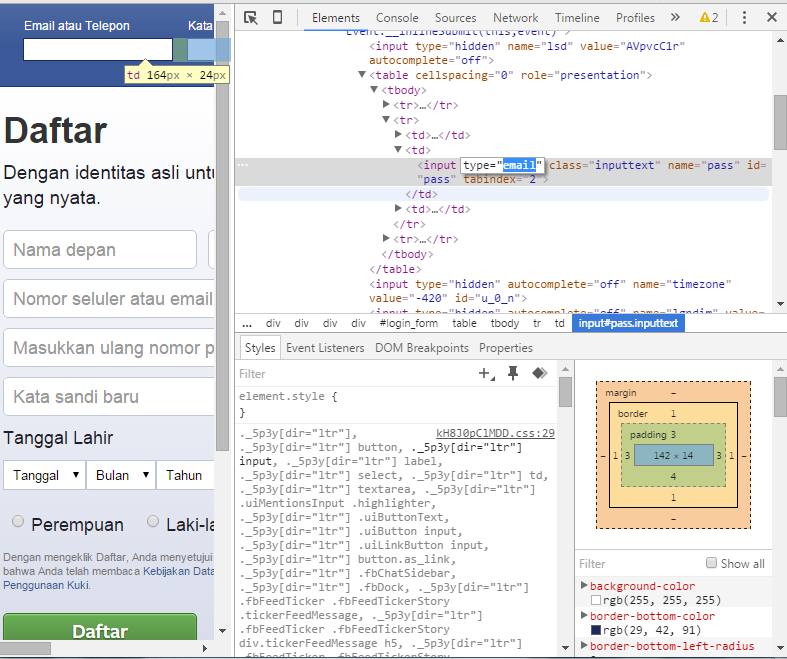Viewport: 787px width, 659px height.
Task: Select the Laki-laki radio button
Action: tap(153, 521)
